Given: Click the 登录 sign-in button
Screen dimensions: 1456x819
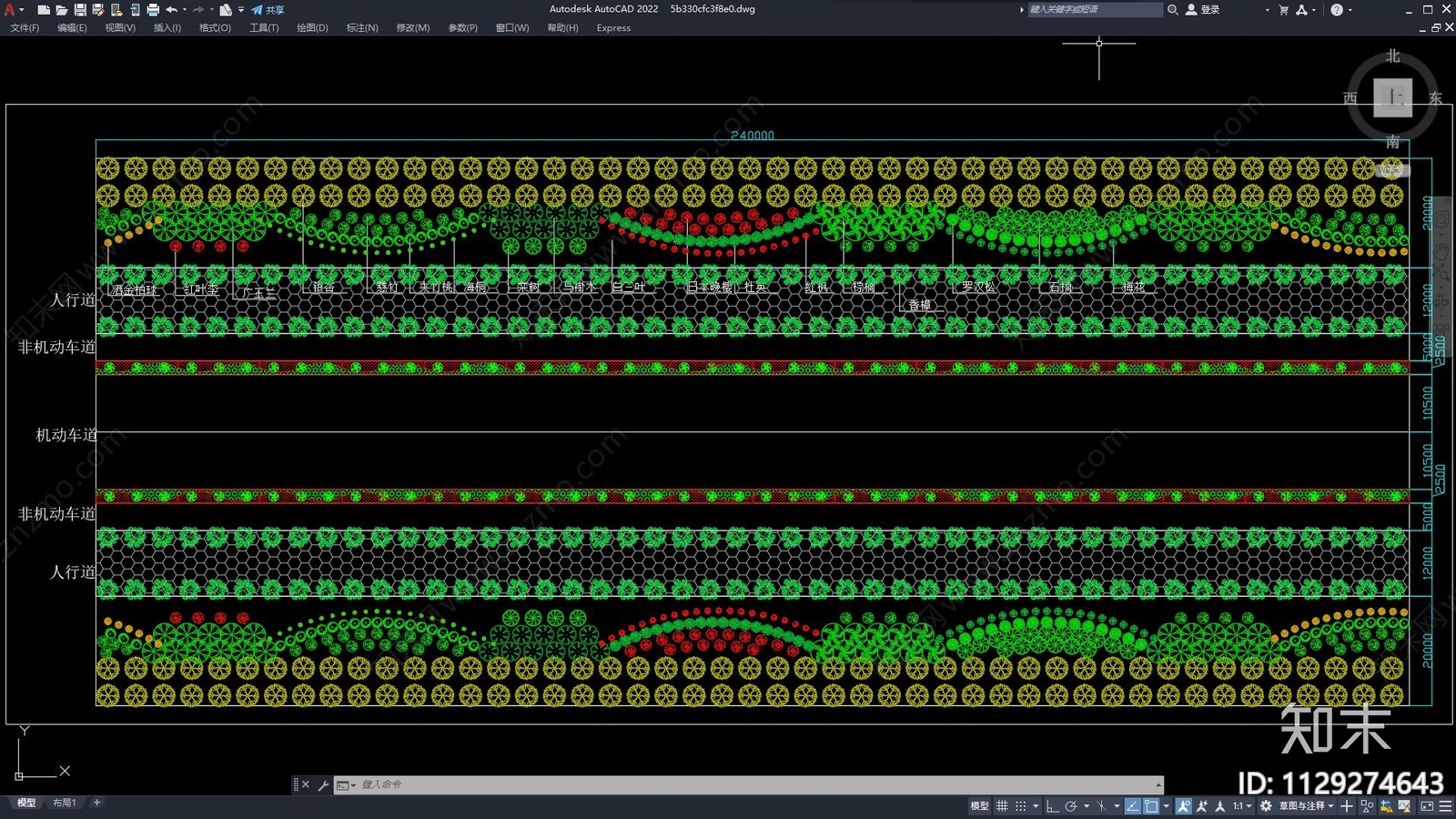Looking at the screenshot, I should (1202, 10).
